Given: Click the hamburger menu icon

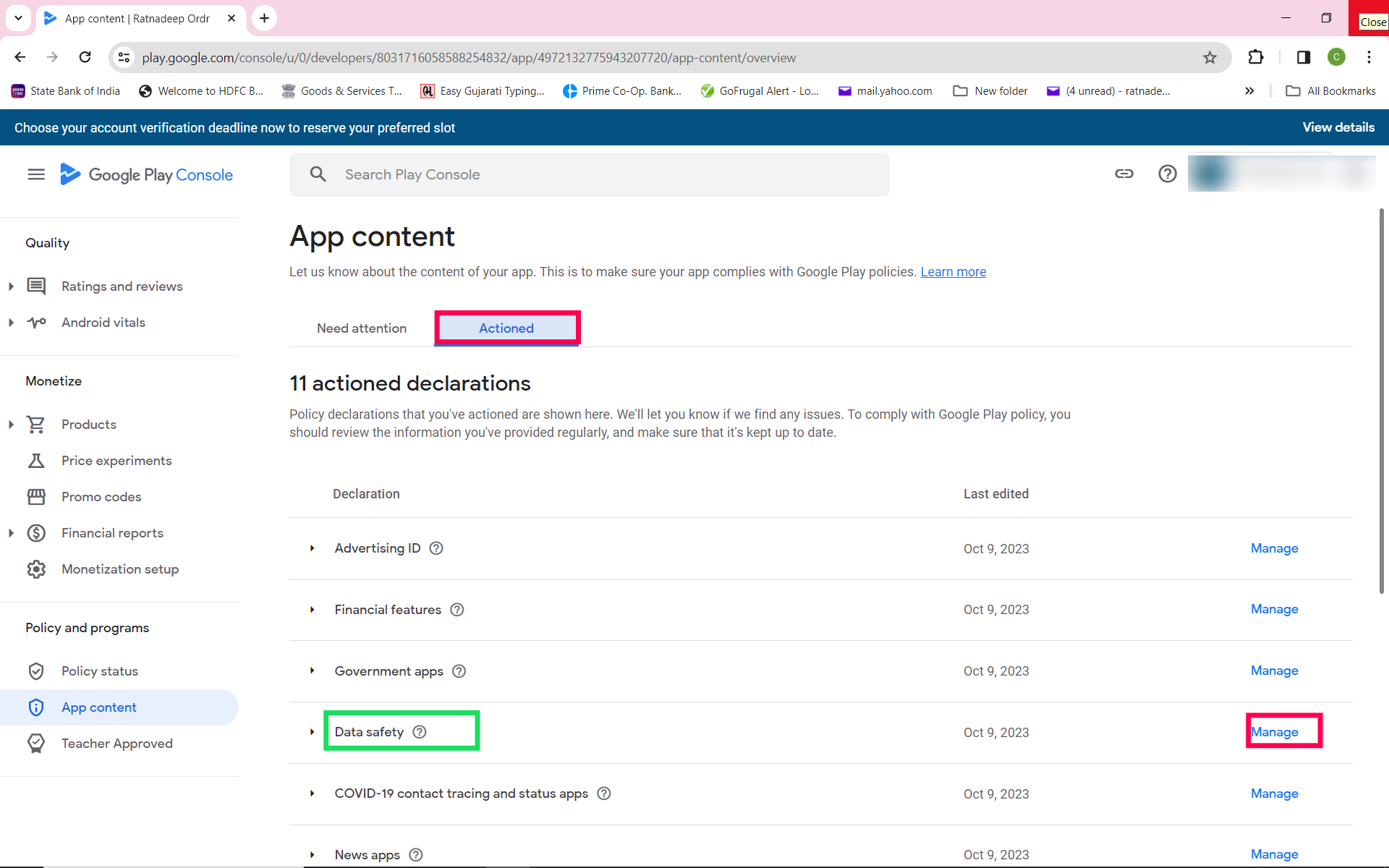Looking at the screenshot, I should tap(36, 174).
